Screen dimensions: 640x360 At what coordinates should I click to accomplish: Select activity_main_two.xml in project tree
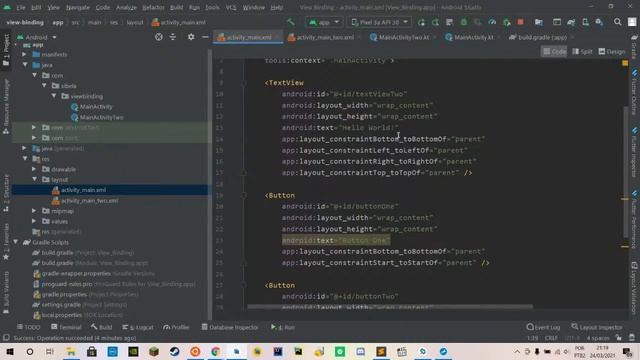point(89,200)
